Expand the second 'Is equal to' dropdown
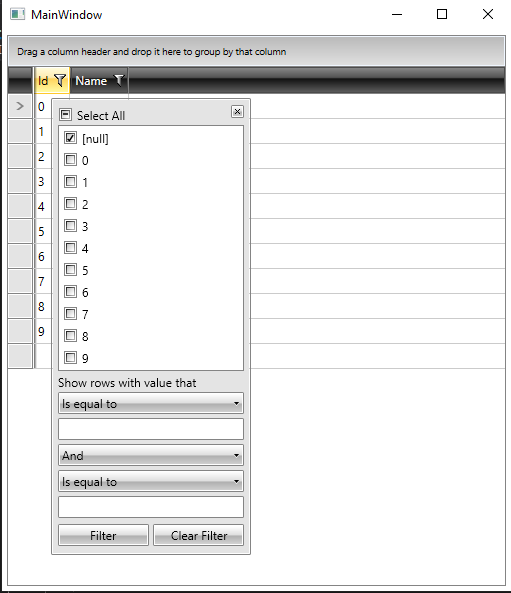 coord(151,481)
